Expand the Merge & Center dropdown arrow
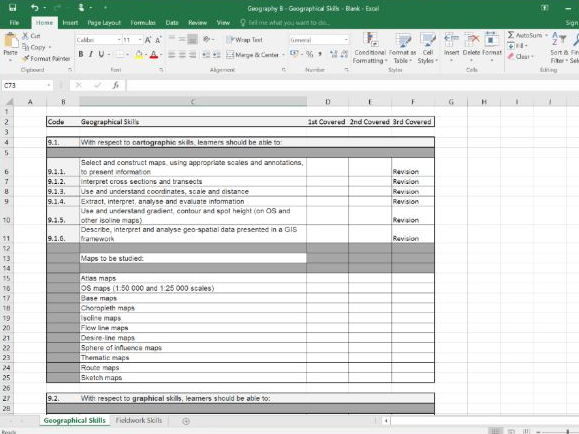 tap(283, 55)
